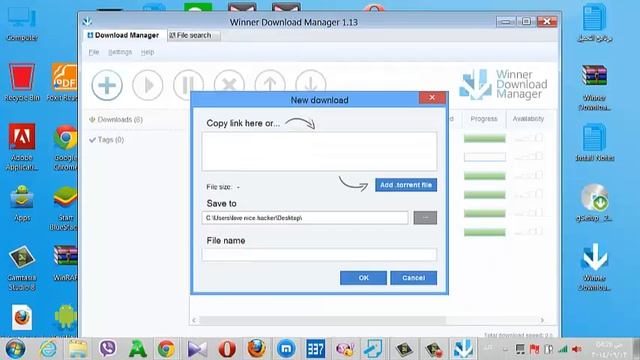The width and height of the screenshot is (640, 360).
Task: Click the network signal icon in tray
Action: coord(563,349)
